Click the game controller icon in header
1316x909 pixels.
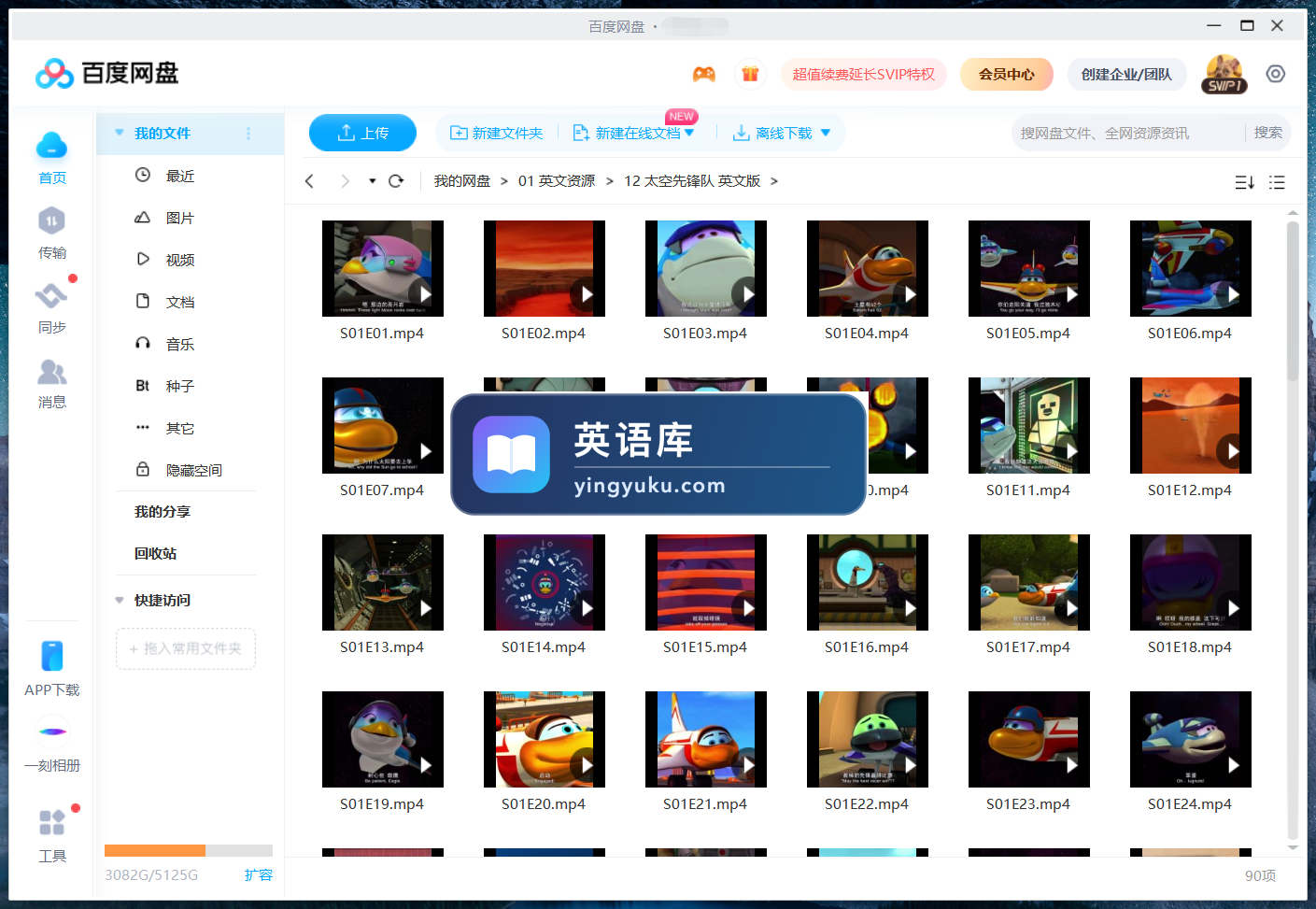704,74
